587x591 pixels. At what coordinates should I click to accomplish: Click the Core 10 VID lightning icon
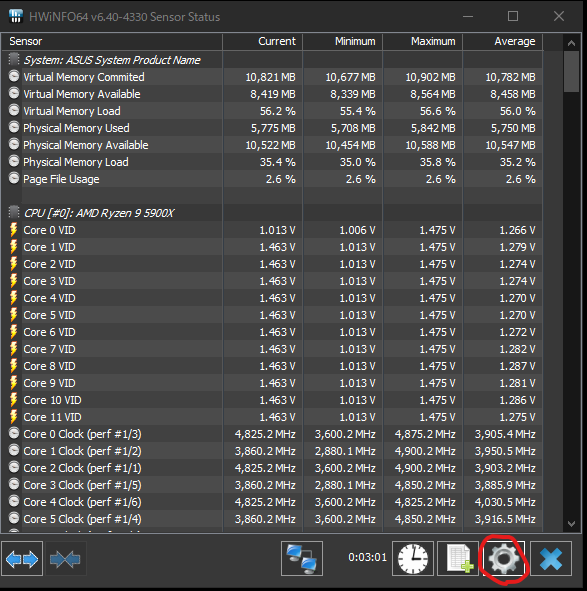coord(14,400)
